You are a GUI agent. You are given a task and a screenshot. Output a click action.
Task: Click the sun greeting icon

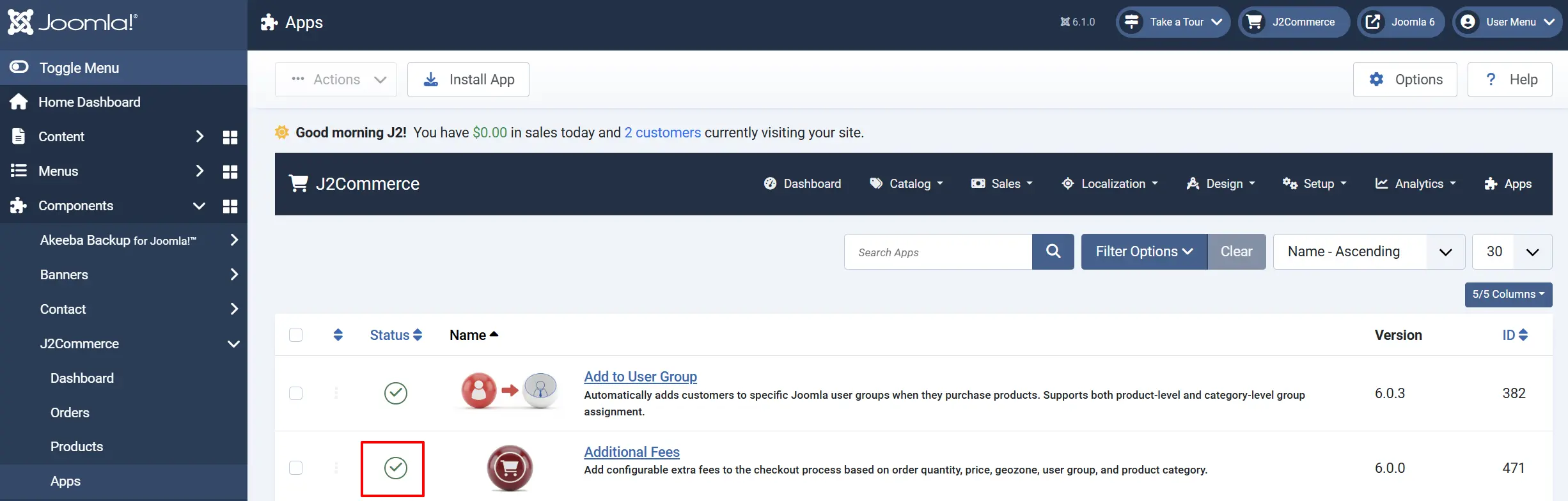pyautogui.click(x=282, y=132)
